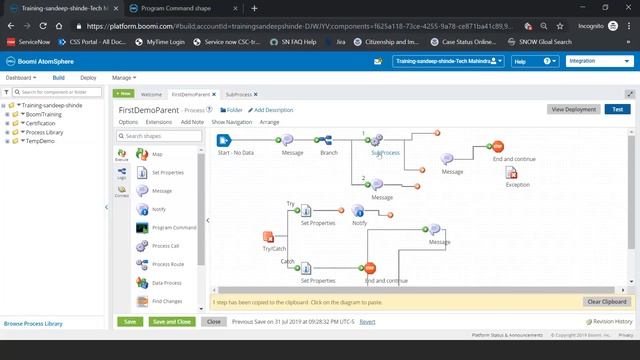Select the Try/Catch shape on canvas
This screenshot has height=360, width=640.
point(269,237)
